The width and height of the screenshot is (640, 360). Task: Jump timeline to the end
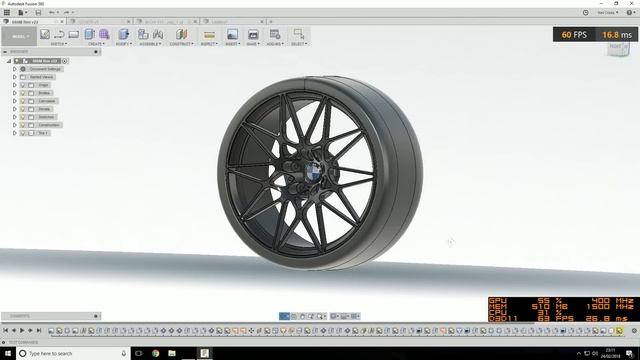point(39,331)
